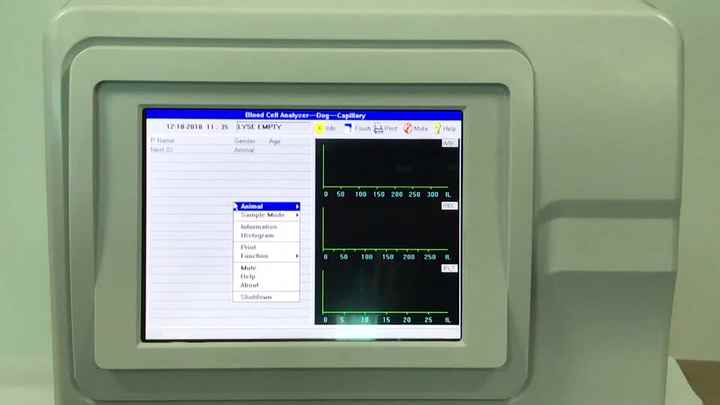
Task: Click the Flush toolbar icon
Action: tap(348, 128)
